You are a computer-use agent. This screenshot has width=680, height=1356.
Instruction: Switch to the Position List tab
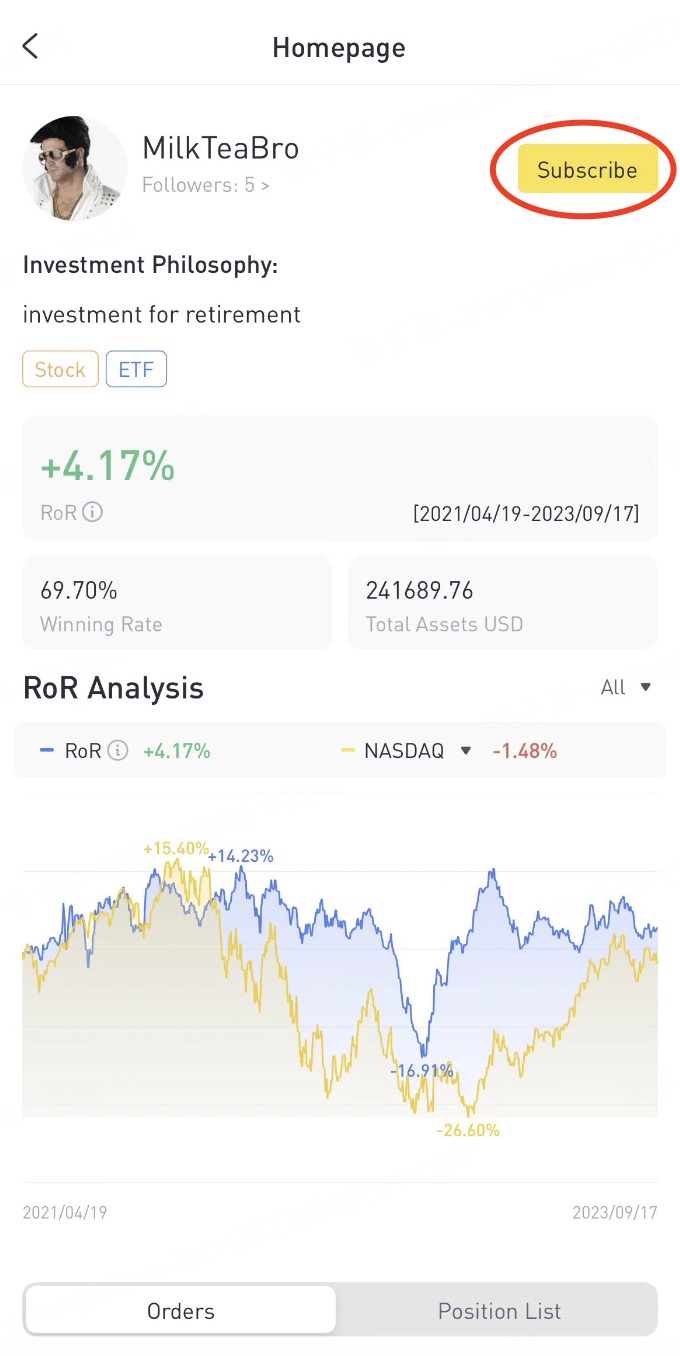pyautogui.click(x=499, y=1311)
